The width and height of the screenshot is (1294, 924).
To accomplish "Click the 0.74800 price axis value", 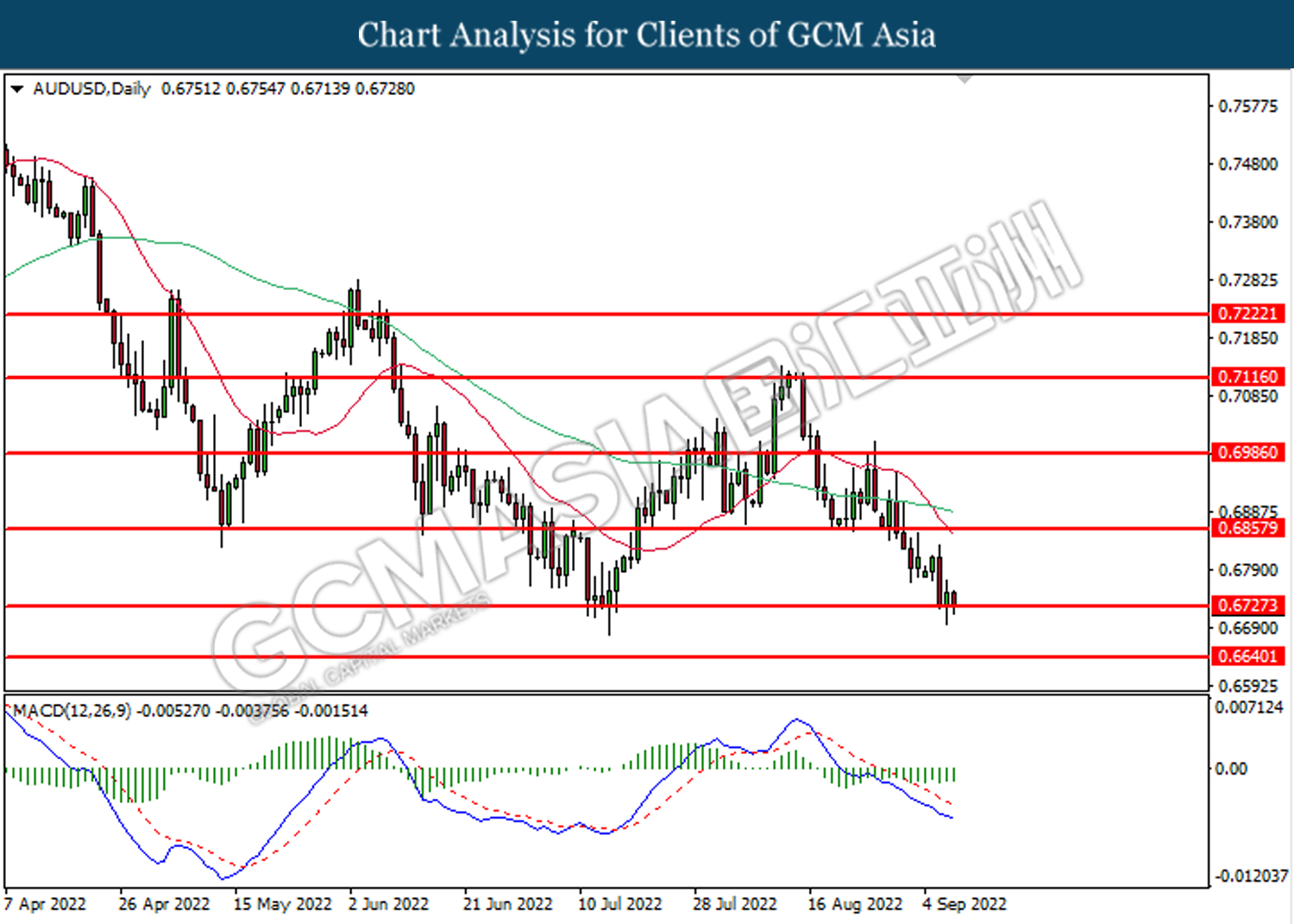I will pyautogui.click(x=1247, y=164).
